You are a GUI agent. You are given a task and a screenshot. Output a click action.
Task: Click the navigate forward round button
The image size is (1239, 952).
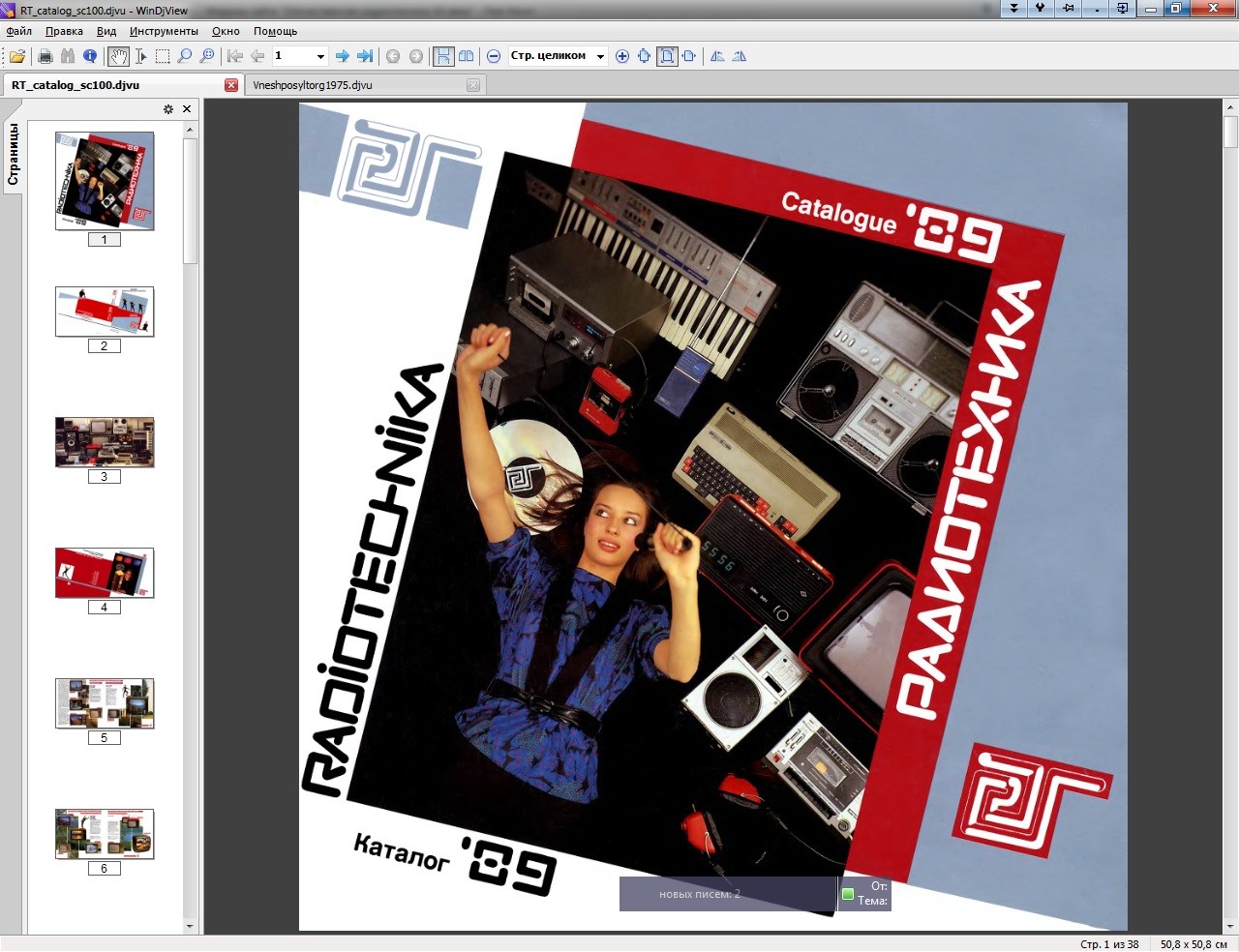pos(416,56)
